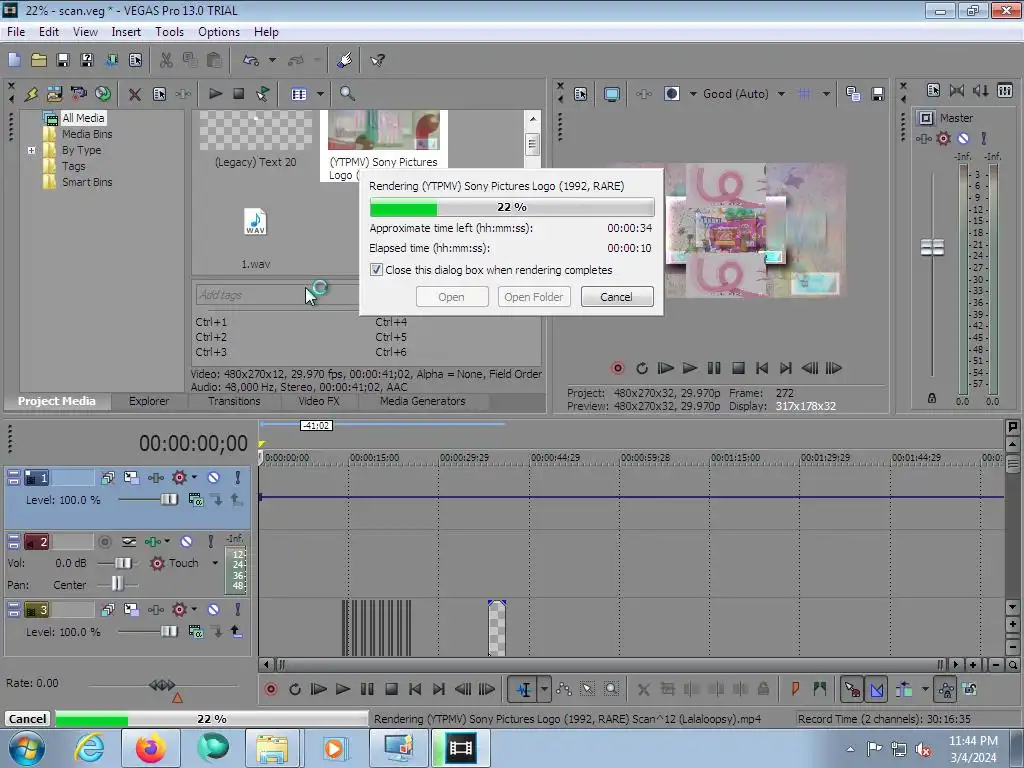
Task: Toggle Solo on video track 1
Action: coord(238,477)
